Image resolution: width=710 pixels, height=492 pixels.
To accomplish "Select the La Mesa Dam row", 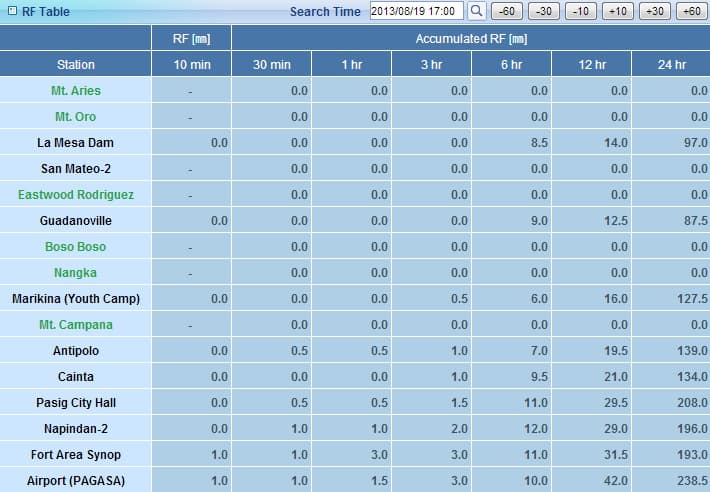I will 75,143.
